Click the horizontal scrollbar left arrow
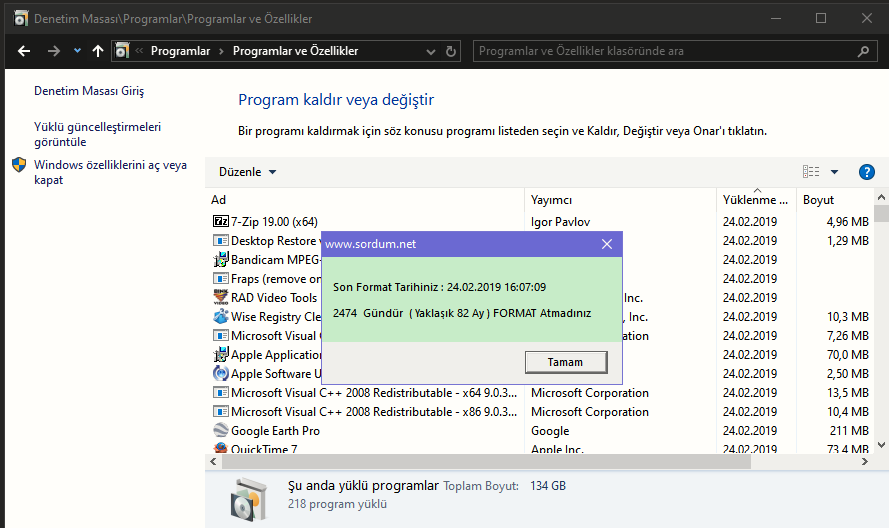The image size is (889, 528). pyautogui.click(x=213, y=462)
